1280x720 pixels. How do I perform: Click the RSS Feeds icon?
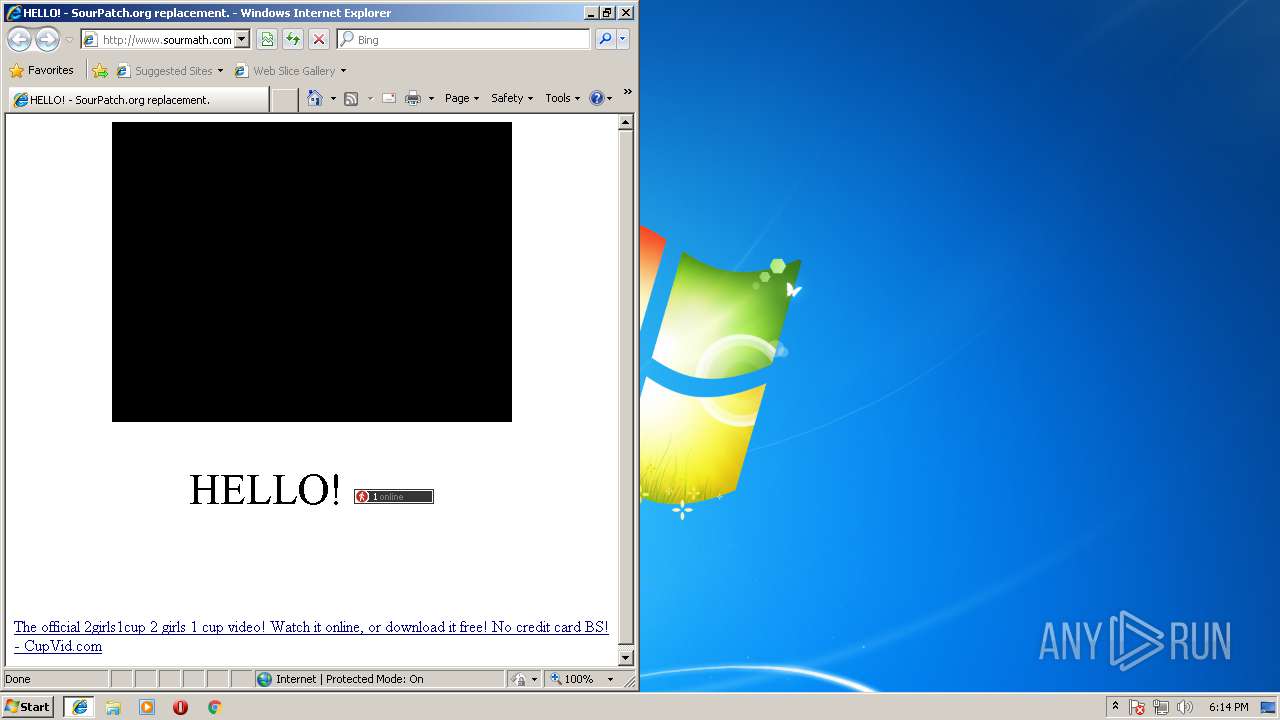pos(351,98)
